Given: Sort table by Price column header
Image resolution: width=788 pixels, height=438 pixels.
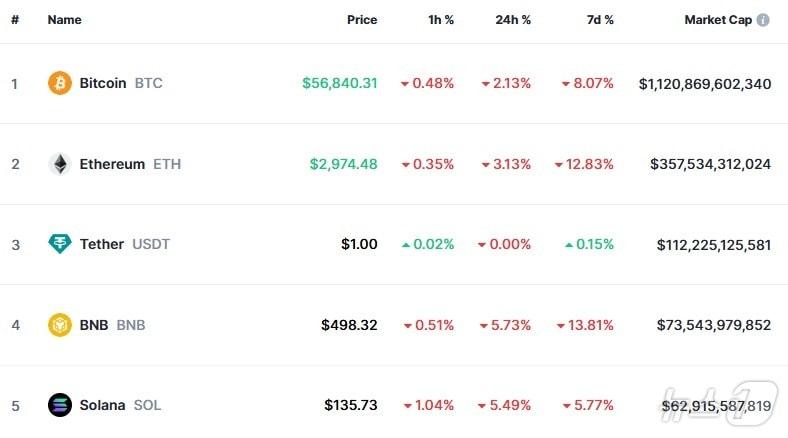Looking at the screenshot, I should [362, 20].
